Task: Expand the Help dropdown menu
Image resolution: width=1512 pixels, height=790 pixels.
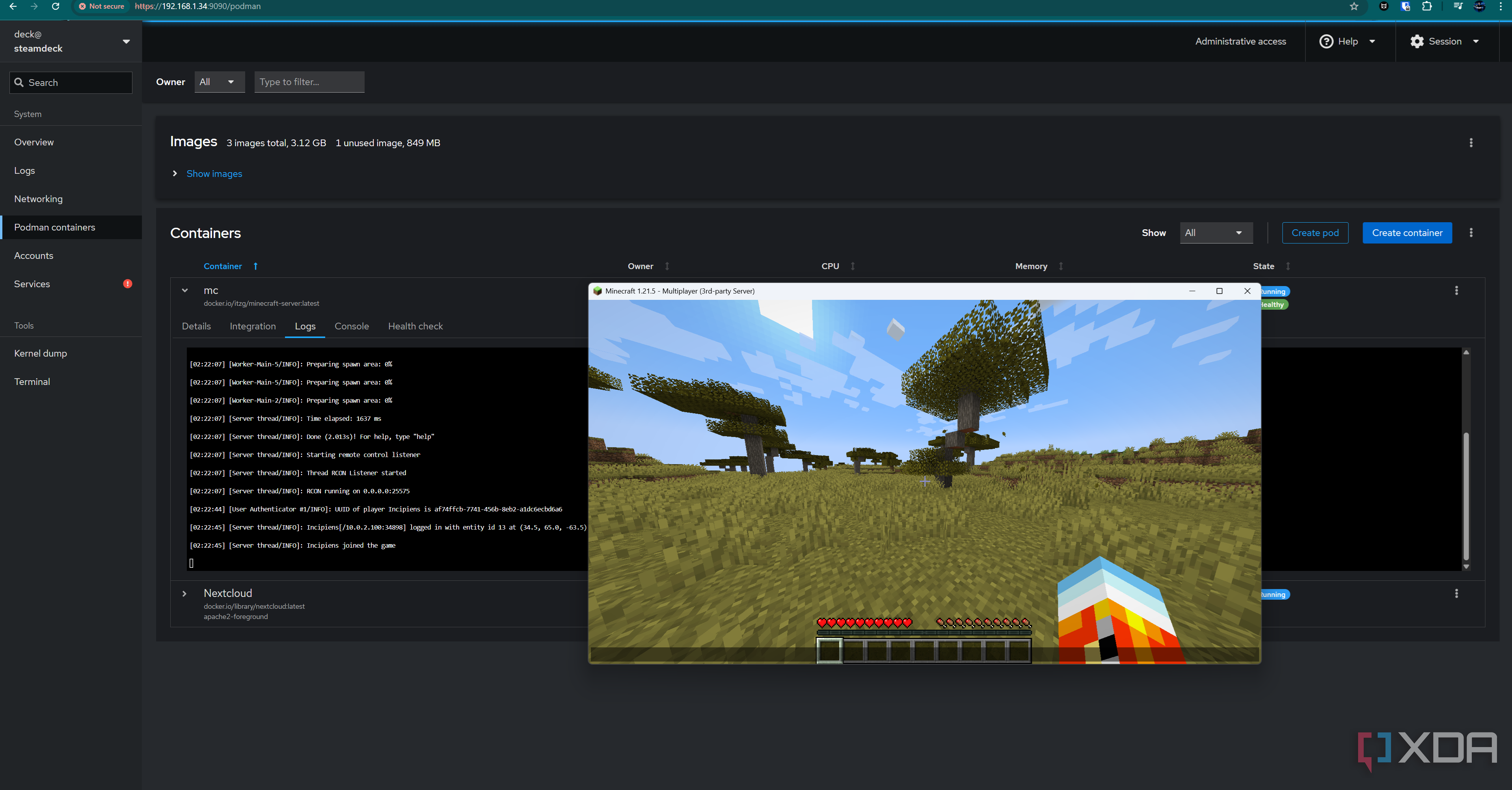Action: point(1372,41)
